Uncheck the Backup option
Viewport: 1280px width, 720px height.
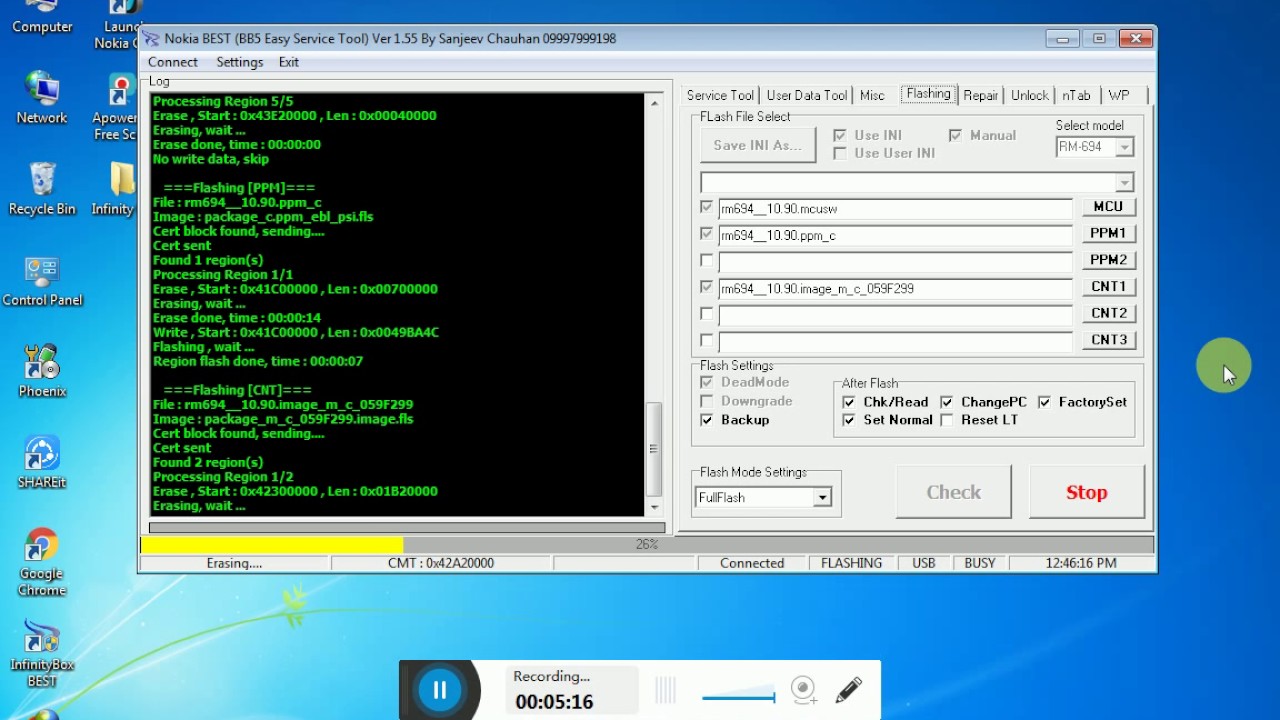click(707, 420)
